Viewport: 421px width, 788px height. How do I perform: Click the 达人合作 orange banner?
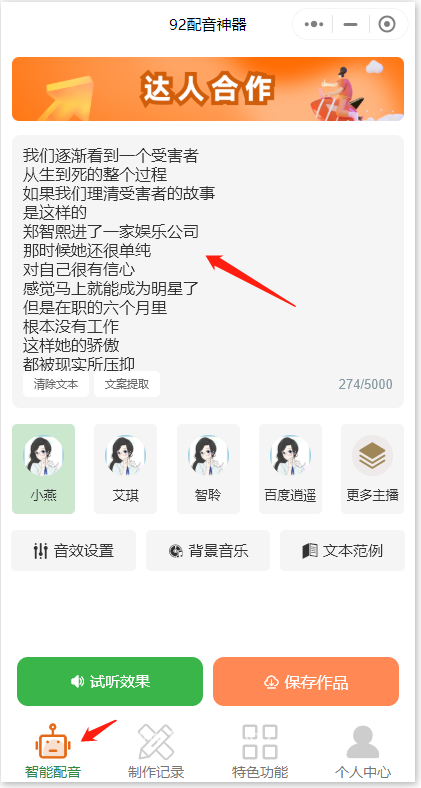(x=208, y=89)
